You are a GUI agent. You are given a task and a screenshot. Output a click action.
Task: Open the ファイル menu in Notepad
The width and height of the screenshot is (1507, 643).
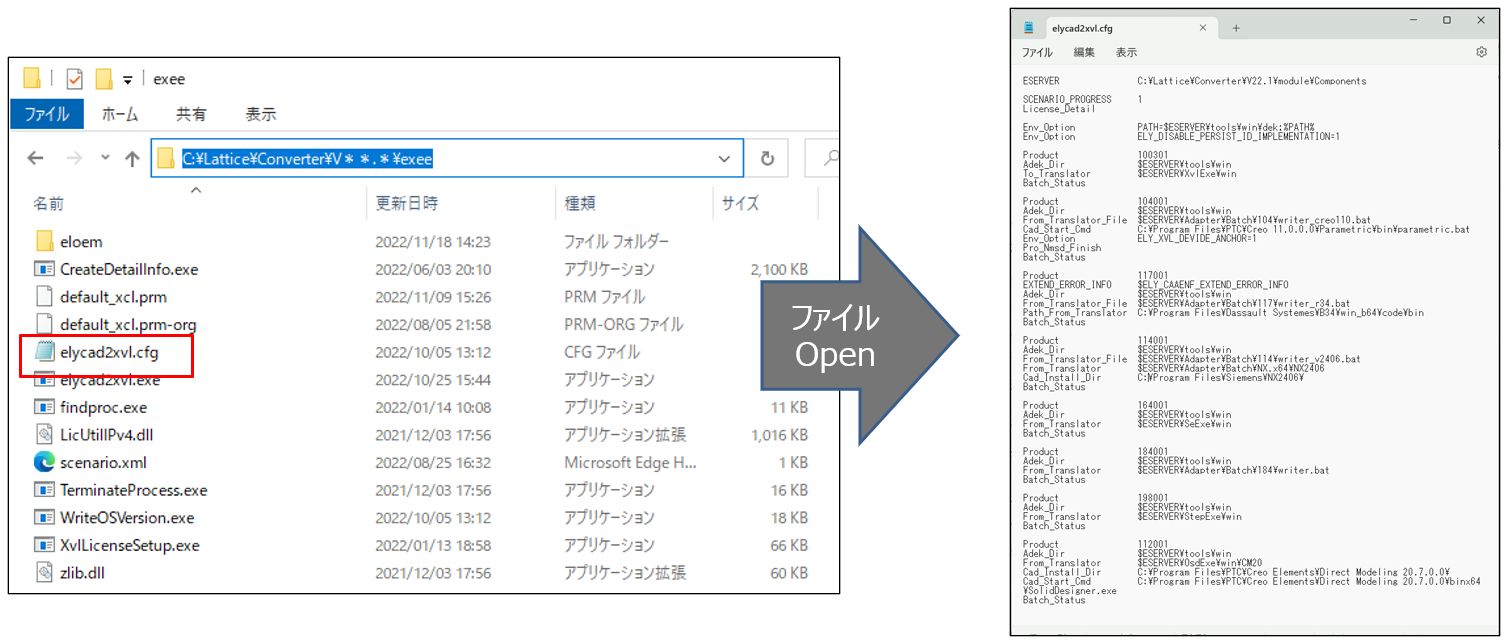[1037, 52]
